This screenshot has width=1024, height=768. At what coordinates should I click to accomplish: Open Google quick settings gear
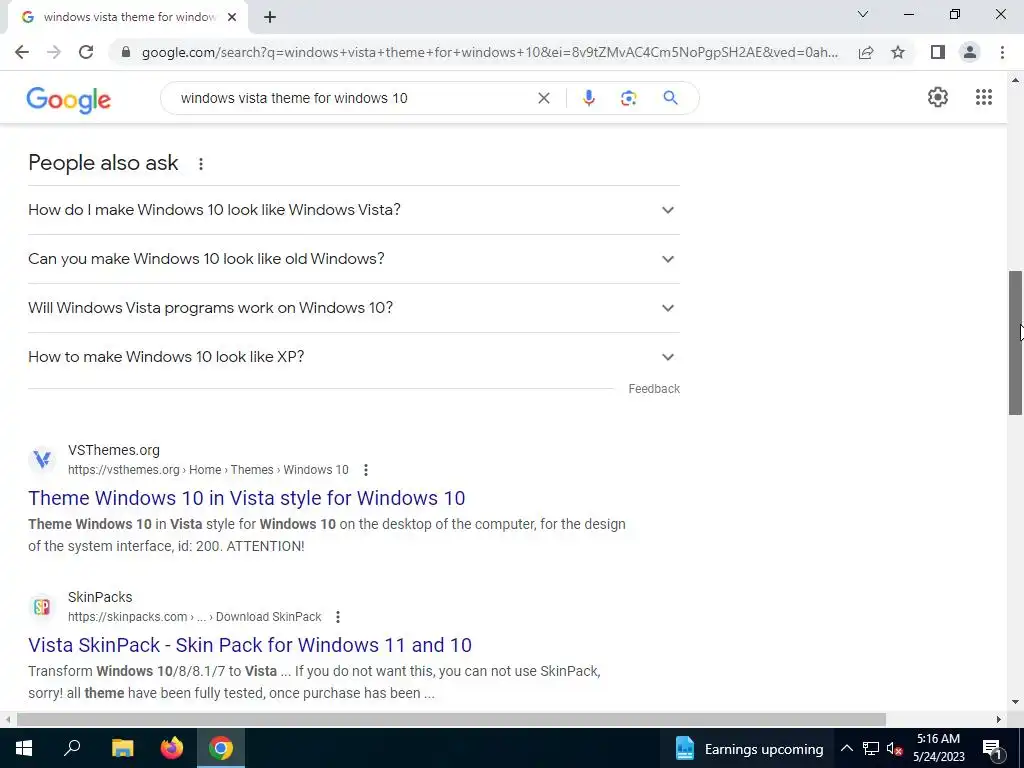pyautogui.click(x=938, y=97)
